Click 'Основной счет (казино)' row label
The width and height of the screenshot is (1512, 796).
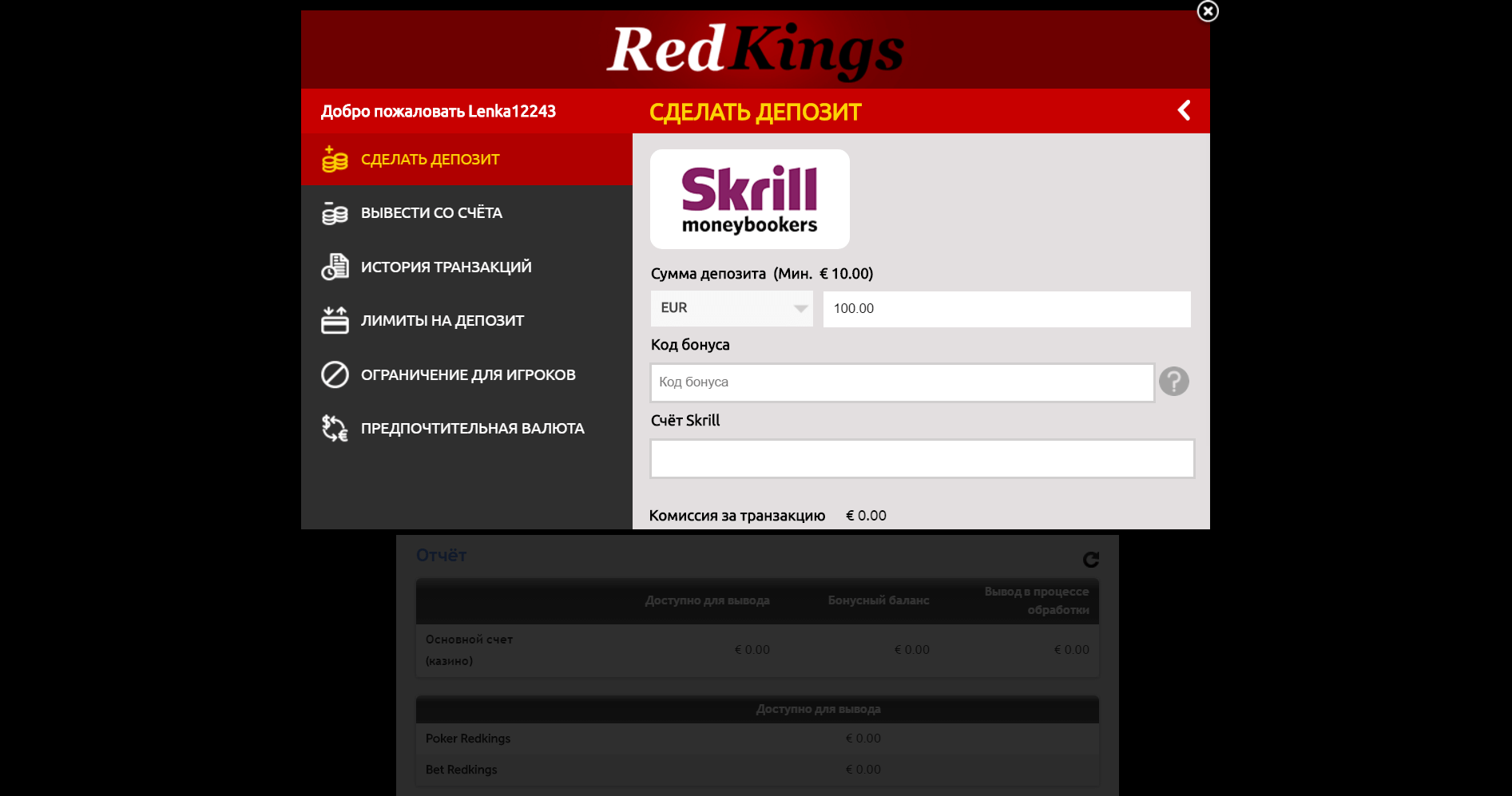(469, 650)
